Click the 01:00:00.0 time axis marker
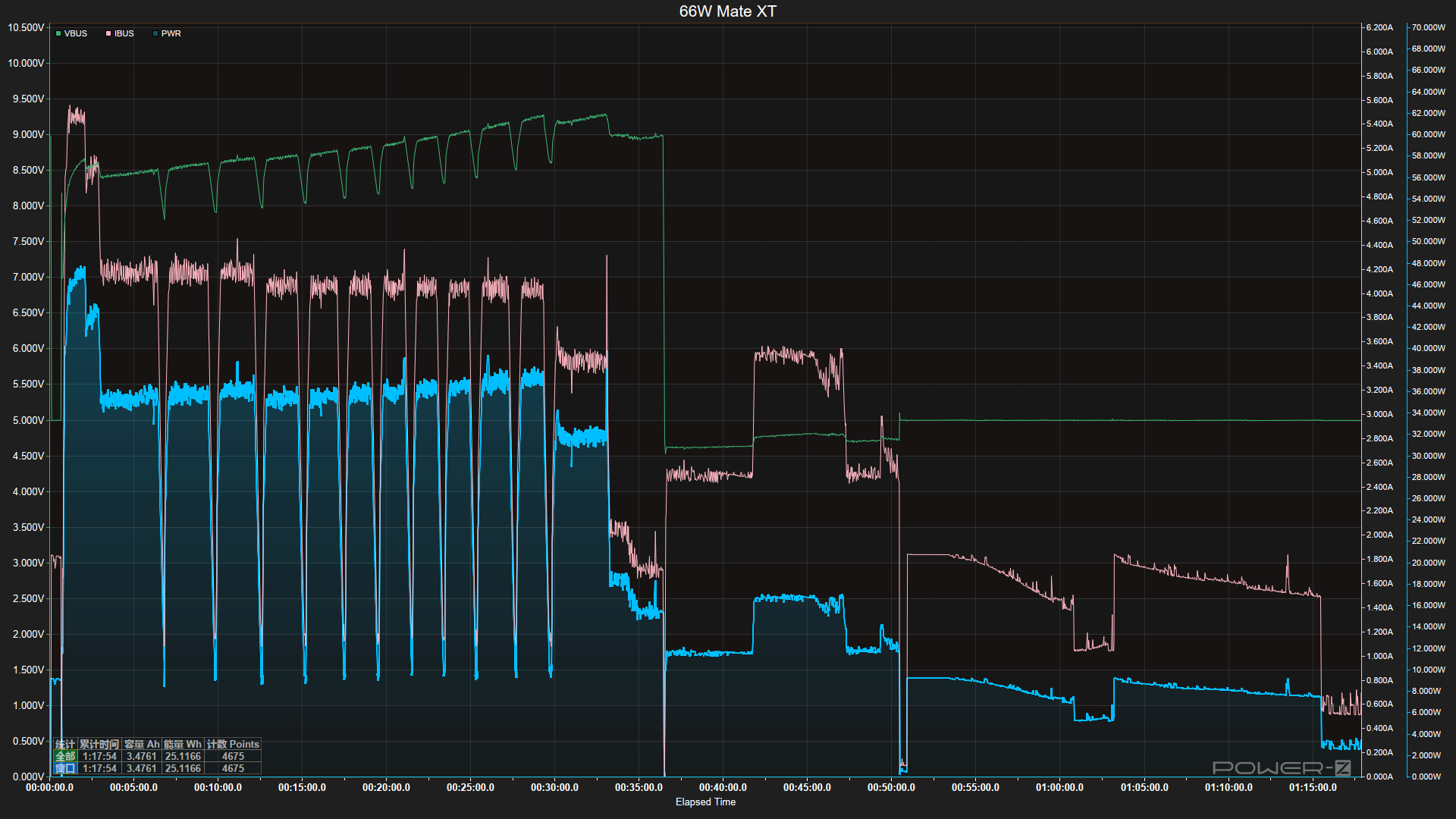The width and height of the screenshot is (1456, 819). [1059, 787]
